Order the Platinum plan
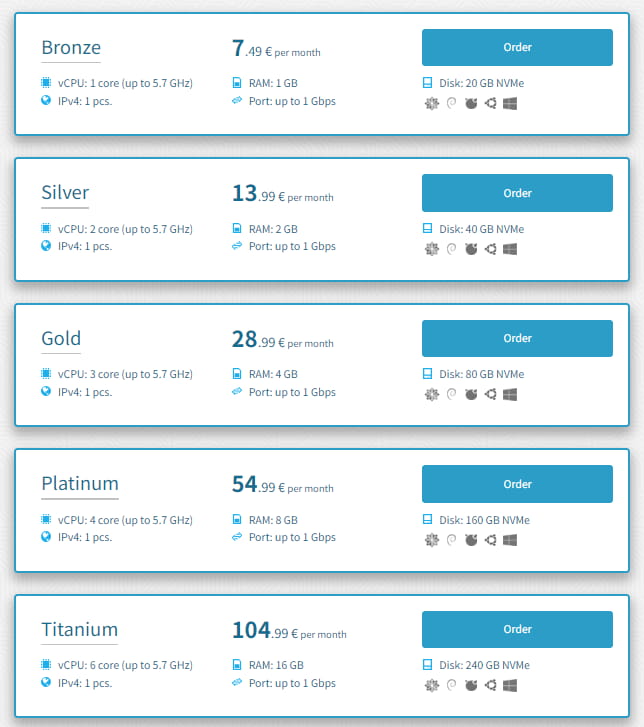The height and width of the screenshot is (727, 644). point(517,484)
